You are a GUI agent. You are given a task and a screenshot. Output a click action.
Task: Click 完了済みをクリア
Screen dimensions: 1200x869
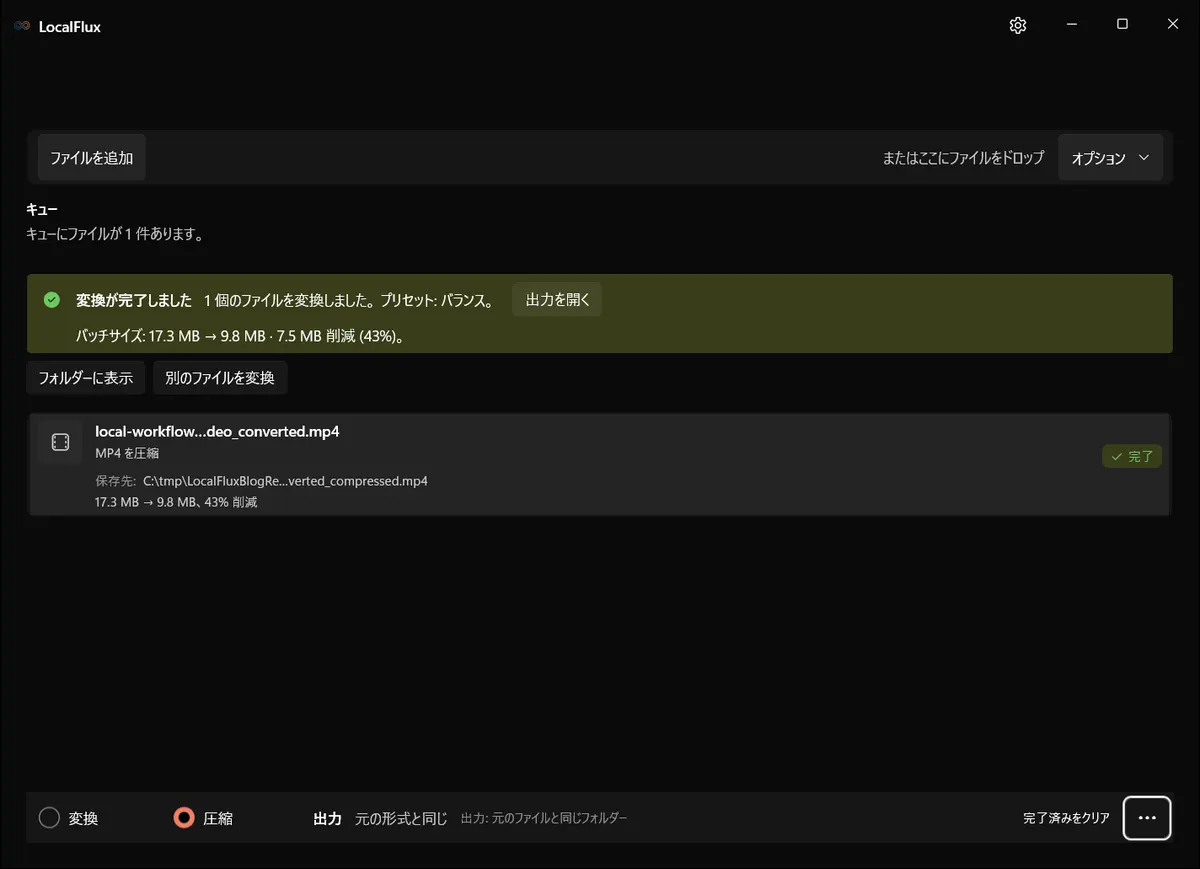[x=1066, y=818]
